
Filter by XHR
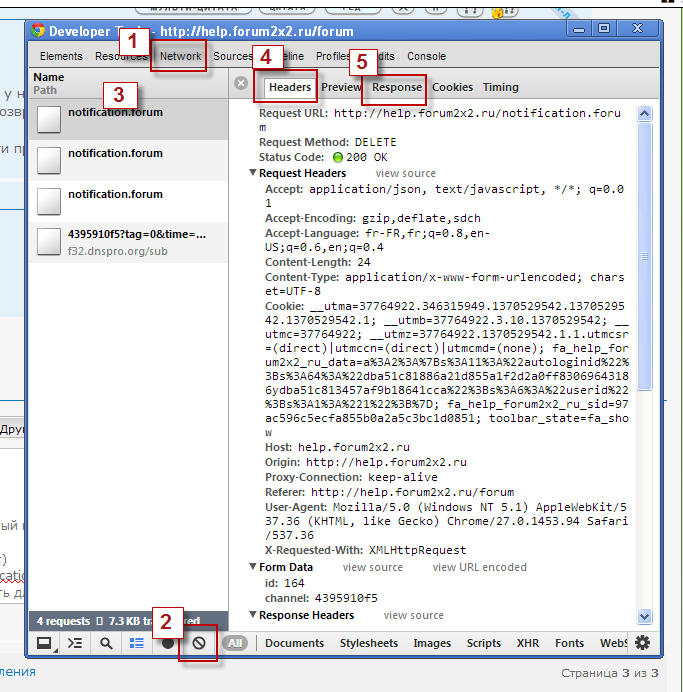click(x=528, y=643)
